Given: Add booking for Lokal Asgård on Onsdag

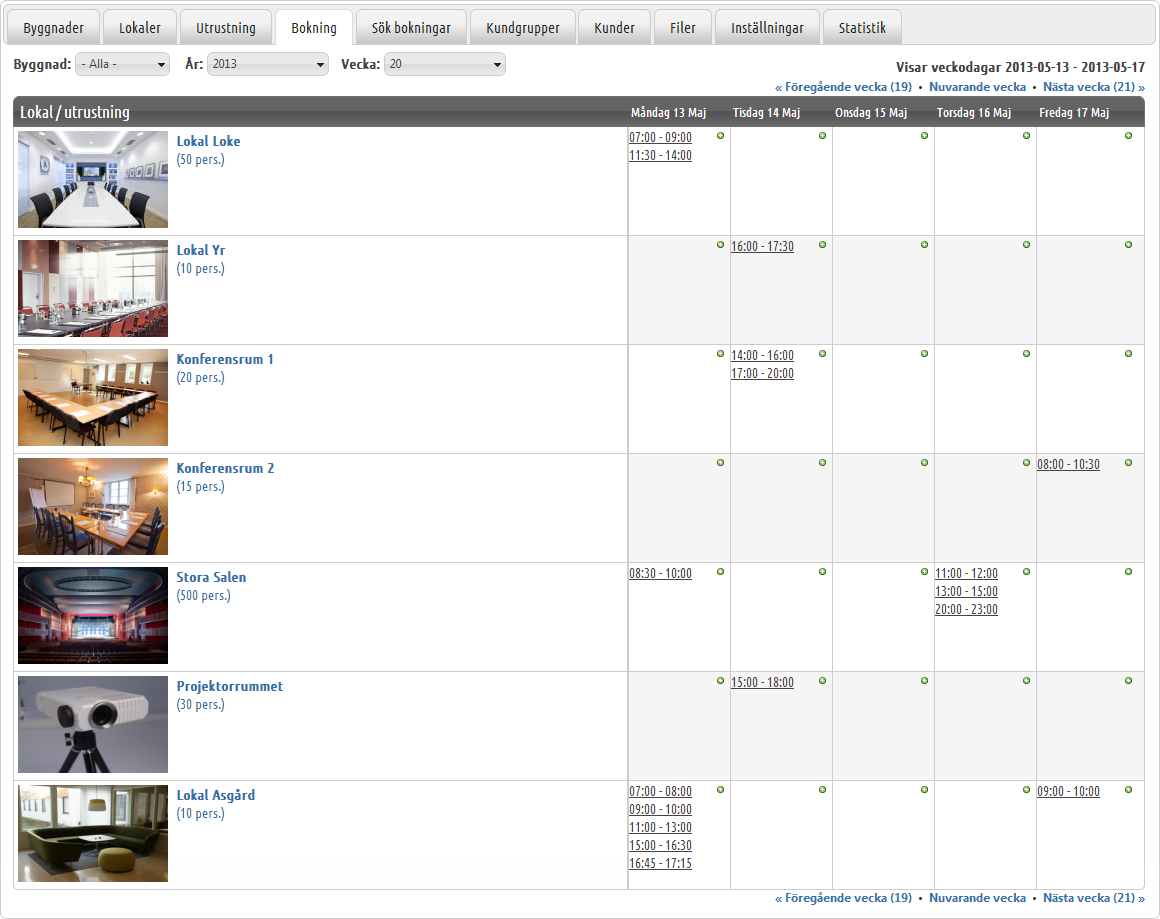Looking at the screenshot, I should 925,790.
